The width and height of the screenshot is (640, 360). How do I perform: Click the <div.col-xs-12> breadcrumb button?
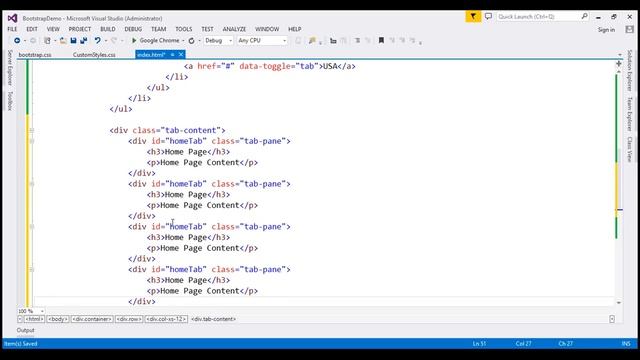[166, 319]
